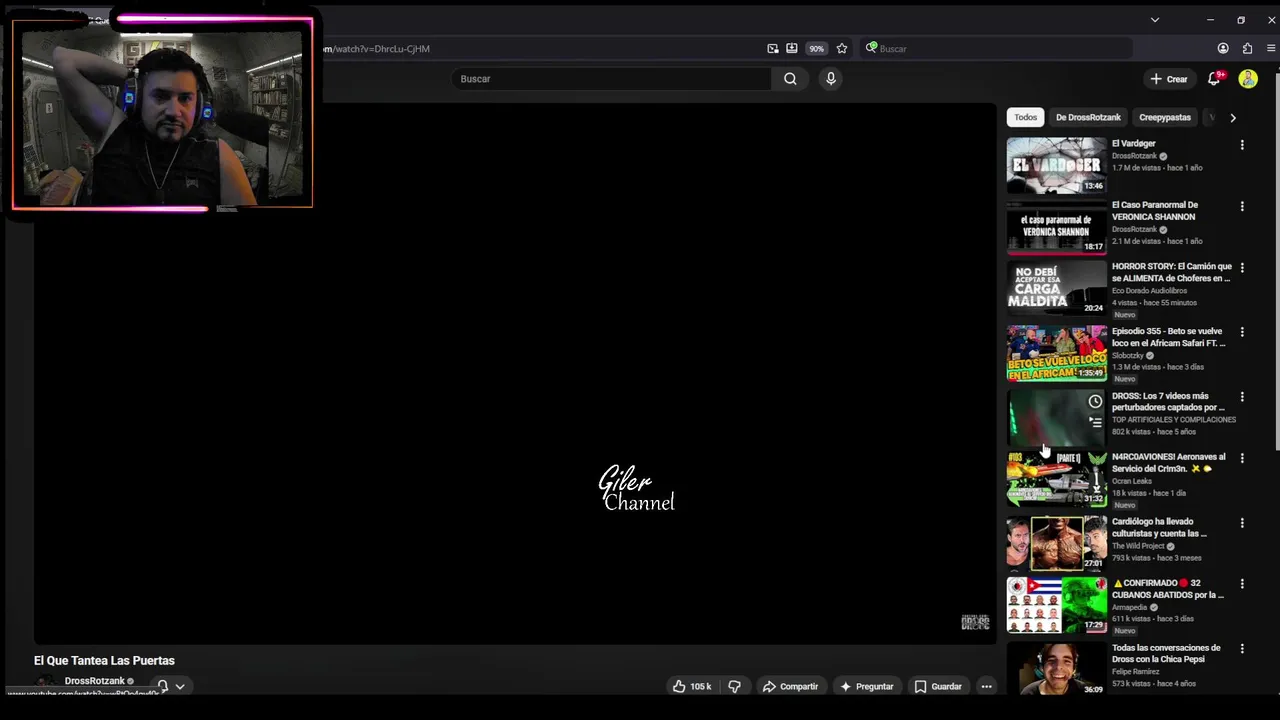The height and width of the screenshot is (720, 1280).
Task: Open more actions ellipsis under video
Action: point(986,686)
